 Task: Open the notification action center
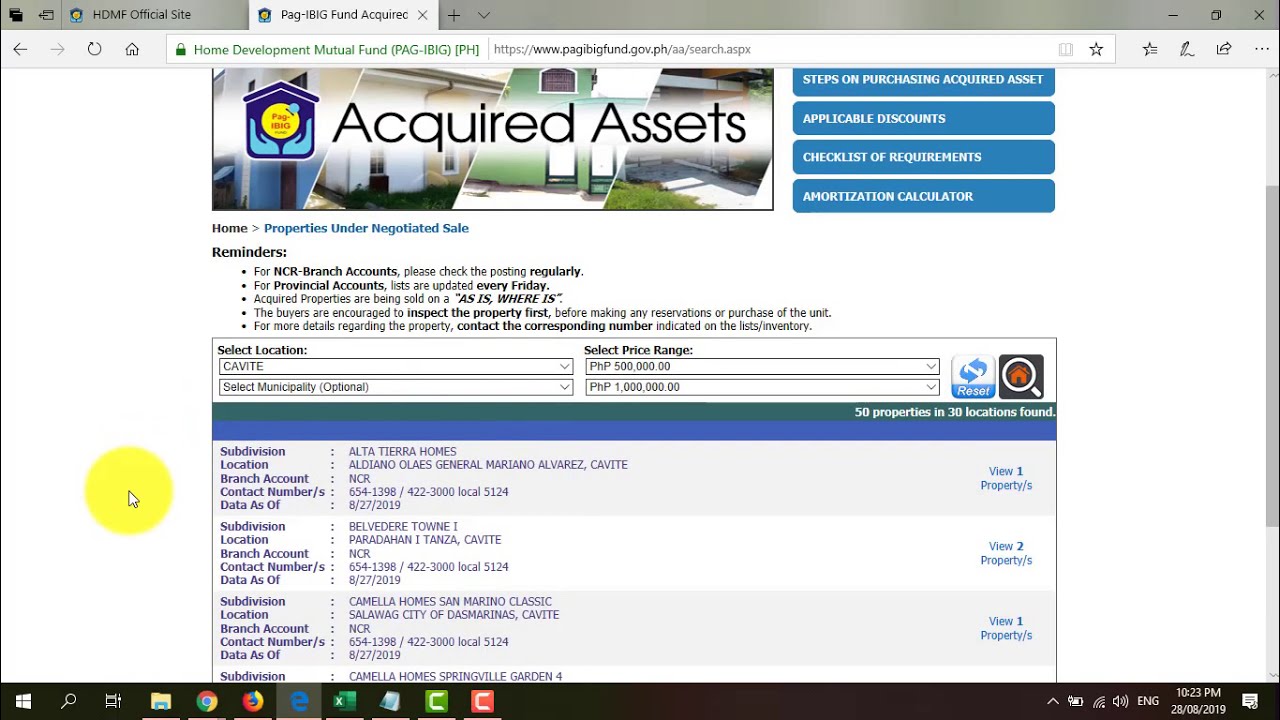(1250, 701)
